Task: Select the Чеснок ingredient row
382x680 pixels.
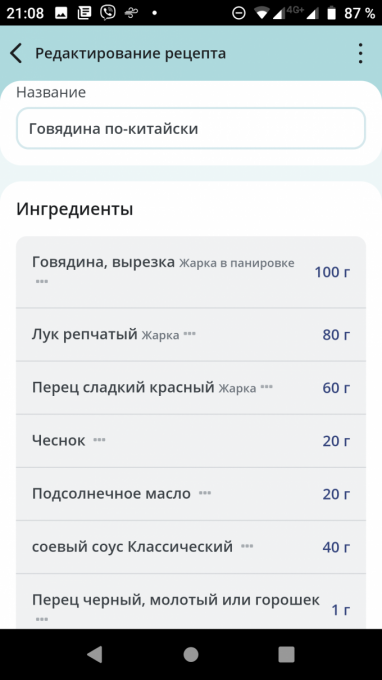Action: click(x=191, y=441)
